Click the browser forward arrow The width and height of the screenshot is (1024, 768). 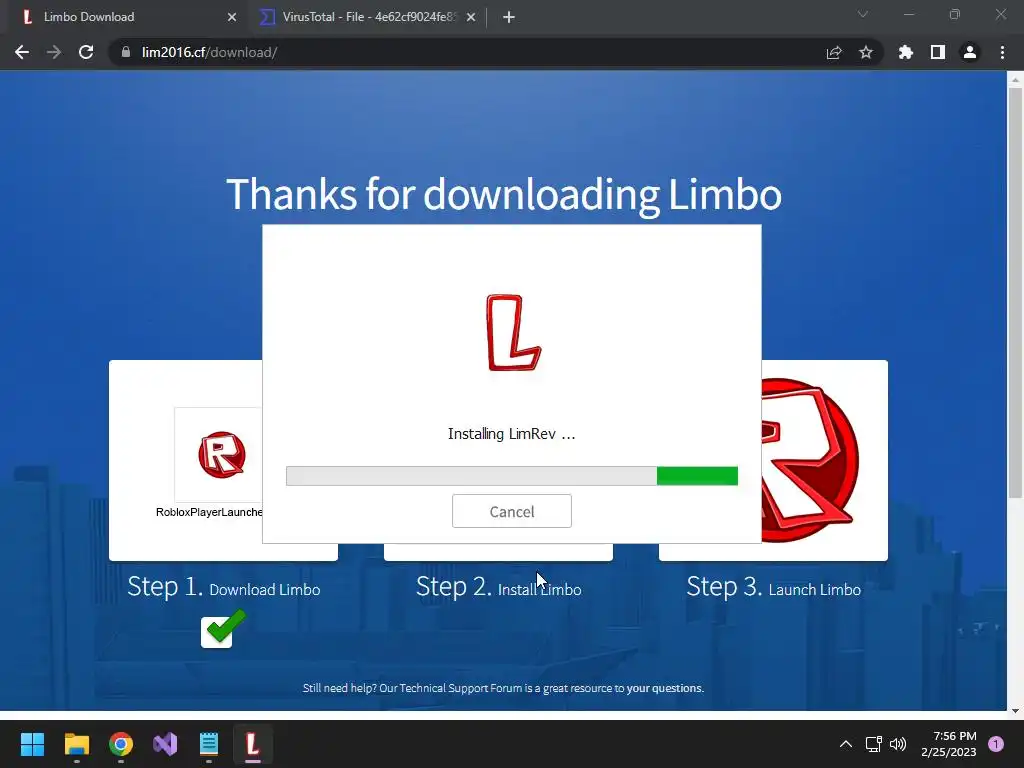pyautogui.click(x=54, y=52)
